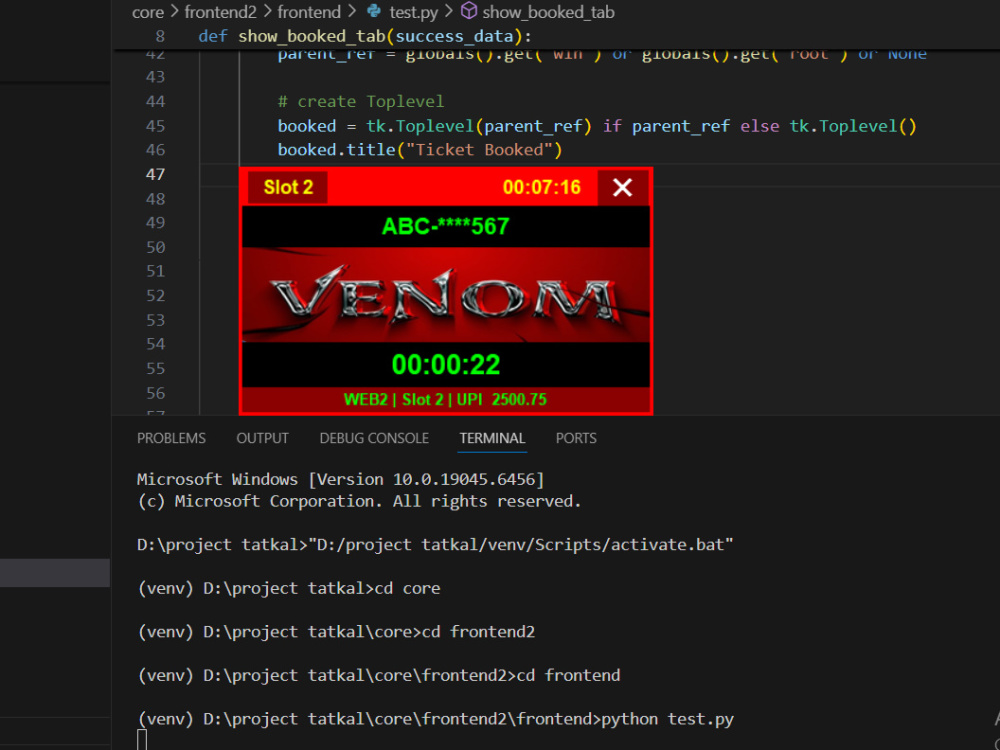Screen dimensions: 1000x750
Task: Click line number 47 in the gutter
Action: (155, 174)
